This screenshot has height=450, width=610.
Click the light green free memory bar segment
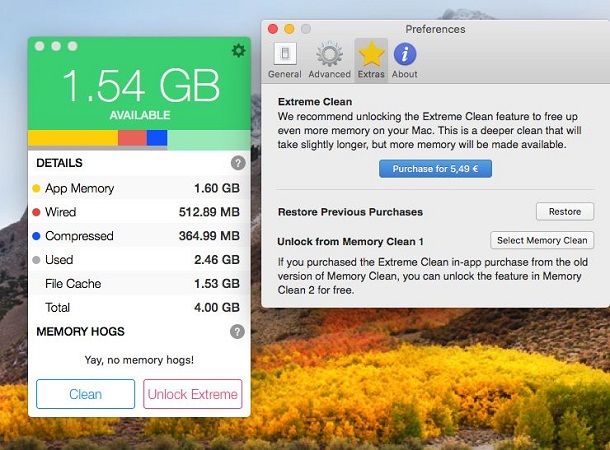click(209, 140)
